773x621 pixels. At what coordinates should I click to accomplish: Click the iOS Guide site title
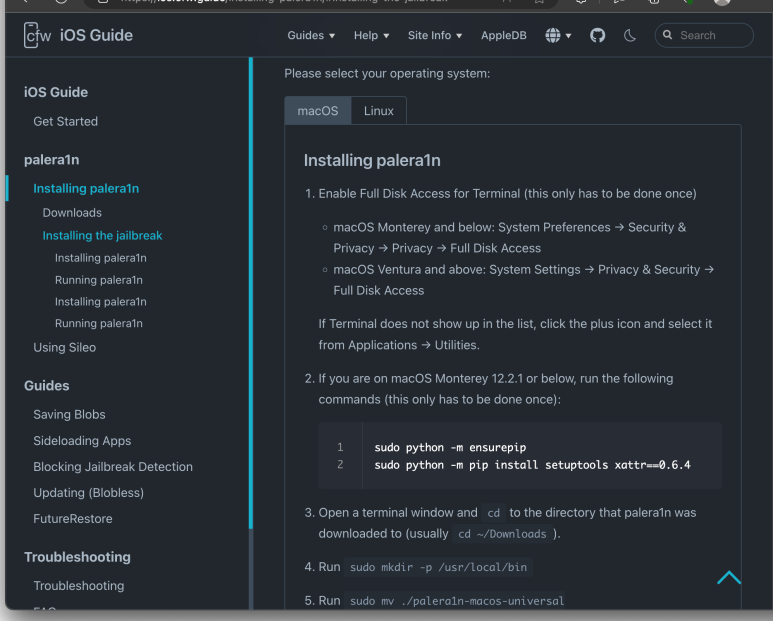pos(96,35)
